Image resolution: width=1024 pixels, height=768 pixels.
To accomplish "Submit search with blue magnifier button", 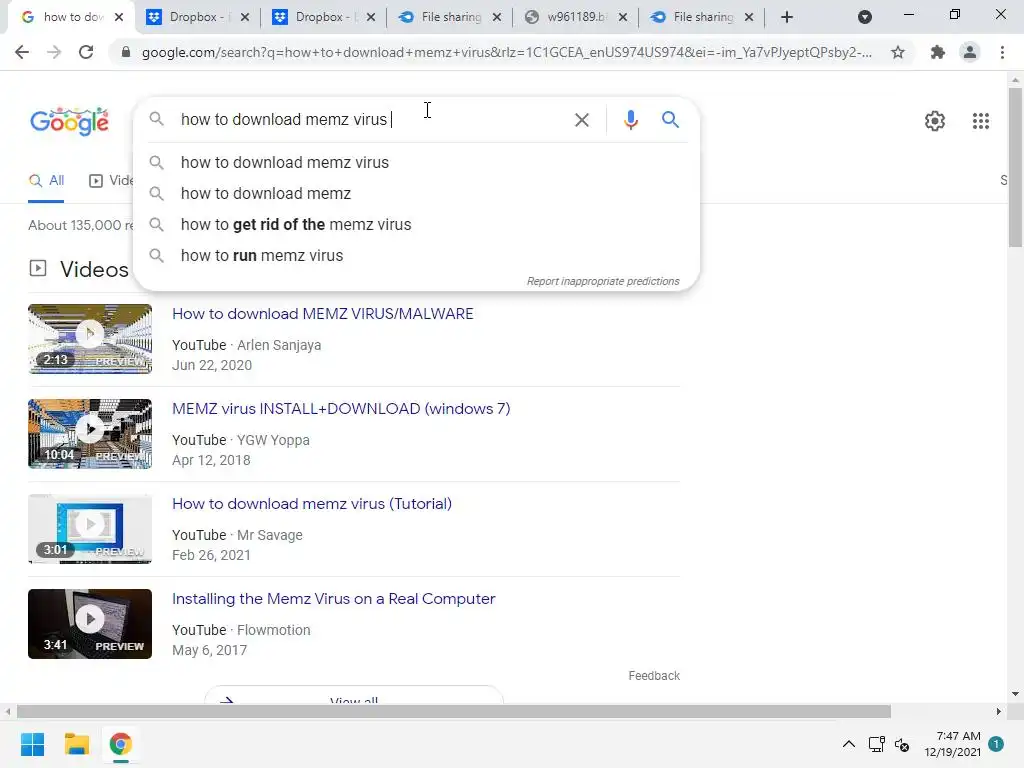I will click(x=670, y=120).
